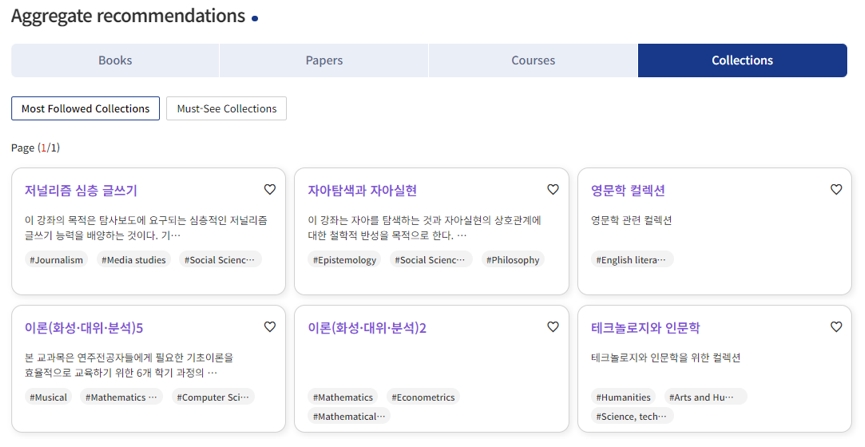The width and height of the screenshot is (865, 447).
Task: Show Must-See Collections
Action: point(227,108)
